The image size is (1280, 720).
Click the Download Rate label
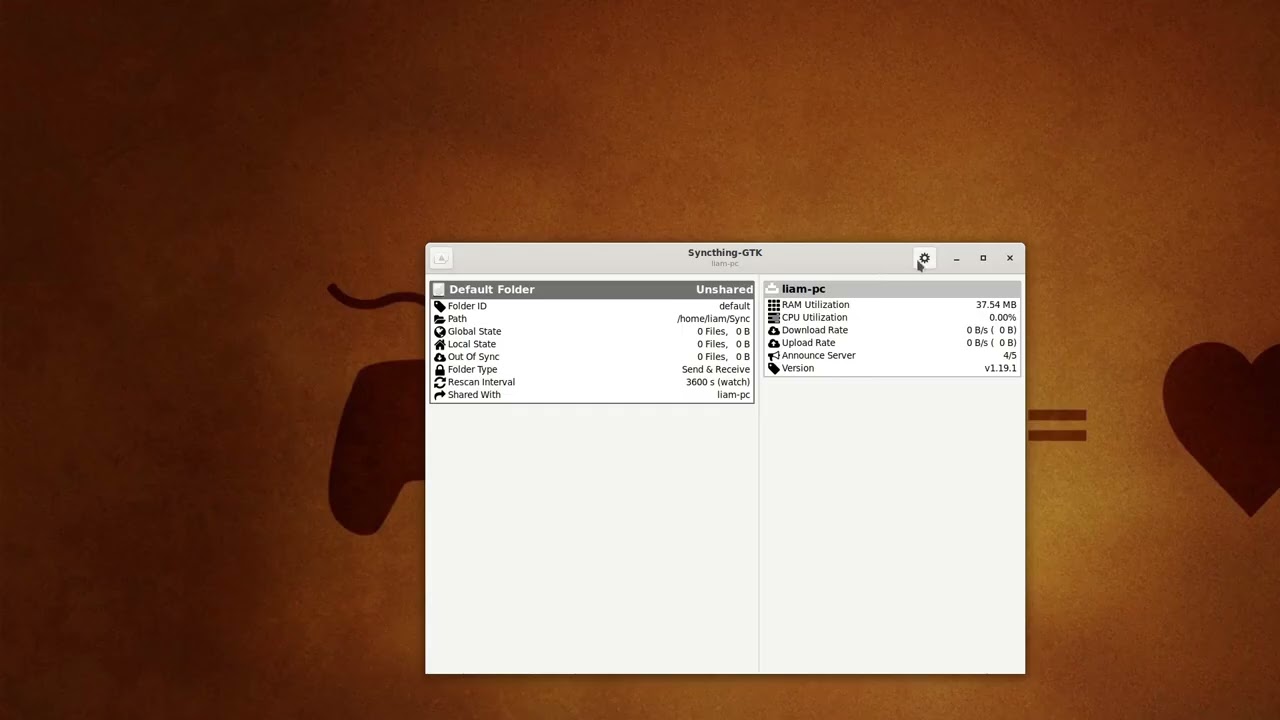click(x=814, y=330)
